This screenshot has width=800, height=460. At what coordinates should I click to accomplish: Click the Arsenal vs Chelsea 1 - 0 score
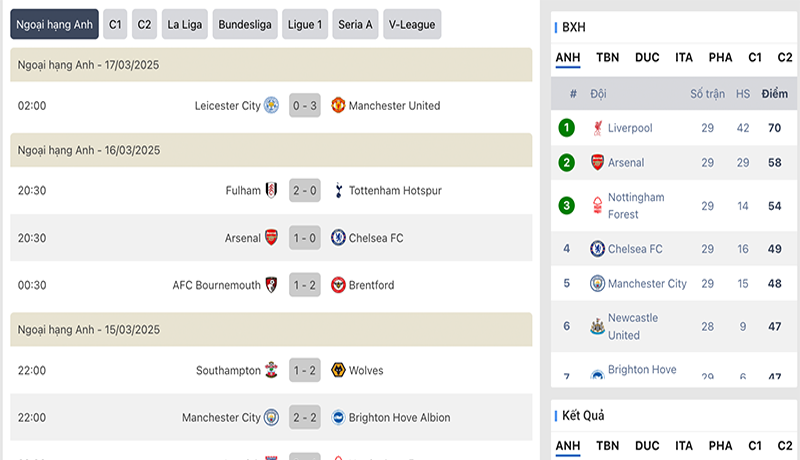305,238
